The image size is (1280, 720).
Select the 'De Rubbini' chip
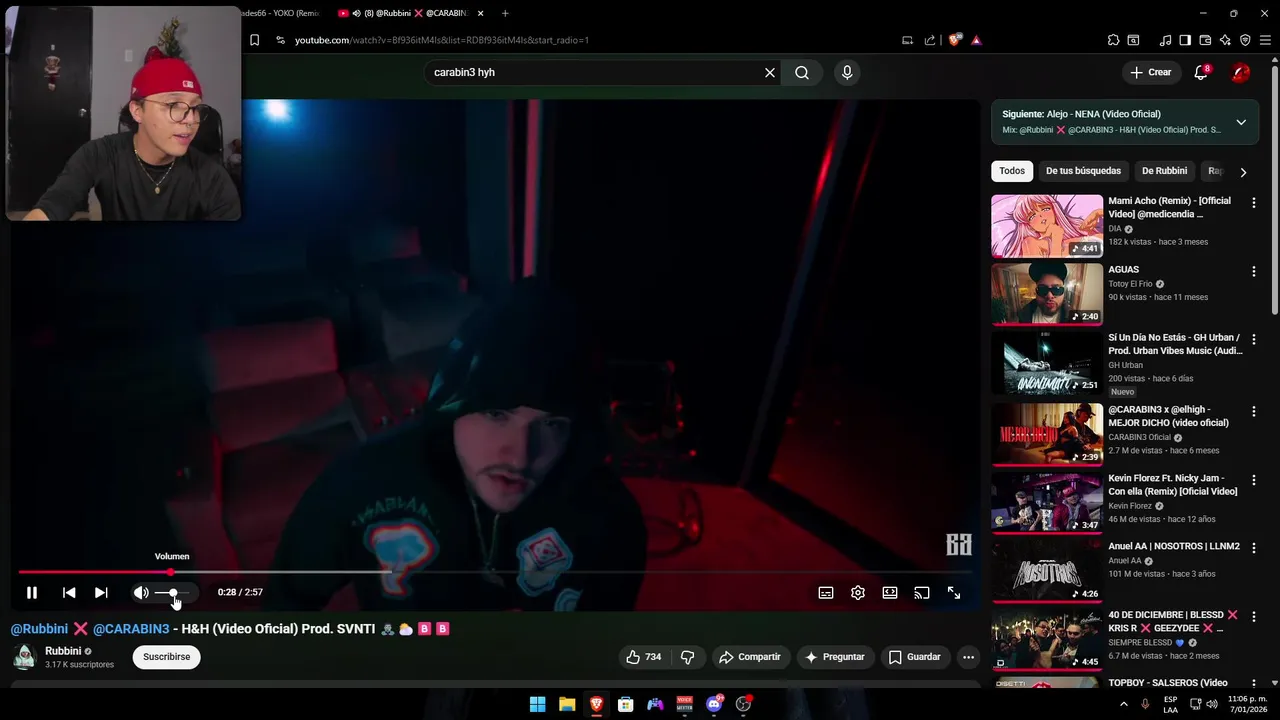point(1164,171)
